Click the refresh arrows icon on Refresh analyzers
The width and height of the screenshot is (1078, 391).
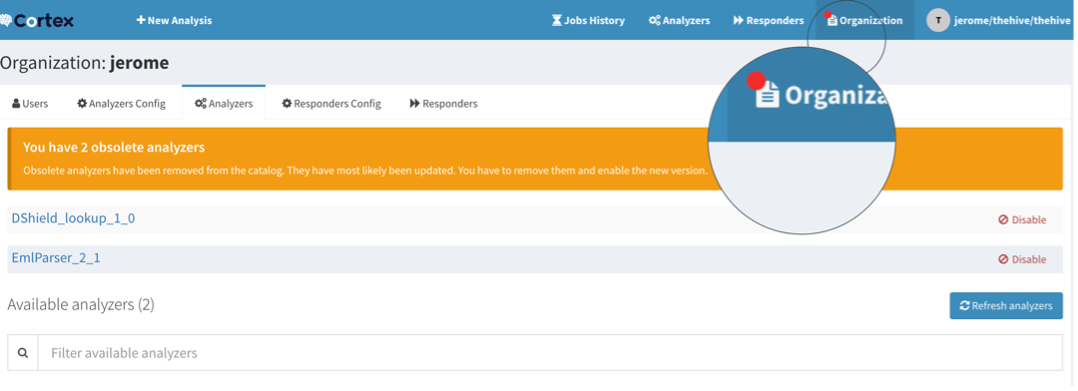(x=965, y=306)
